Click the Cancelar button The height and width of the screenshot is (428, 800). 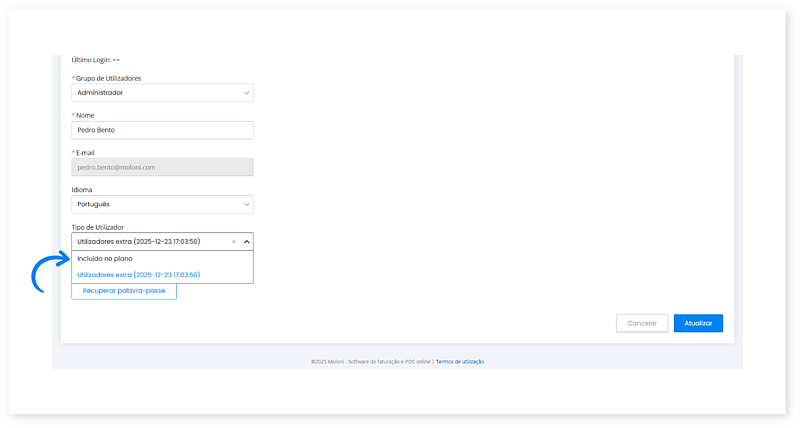(x=641, y=323)
